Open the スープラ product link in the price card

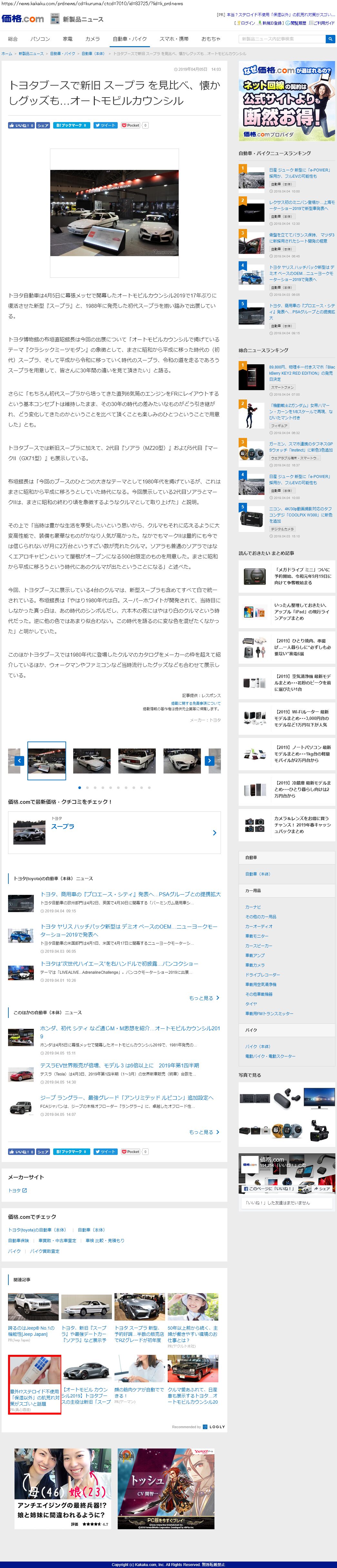click(63, 826)
